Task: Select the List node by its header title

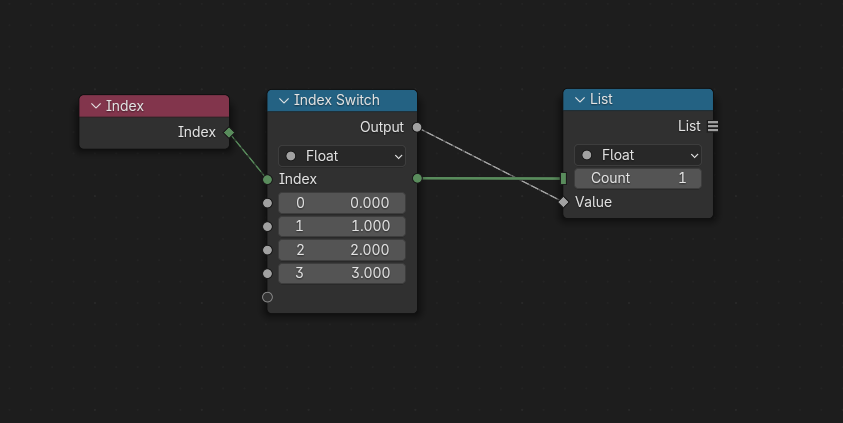Action: click(601, 99)
